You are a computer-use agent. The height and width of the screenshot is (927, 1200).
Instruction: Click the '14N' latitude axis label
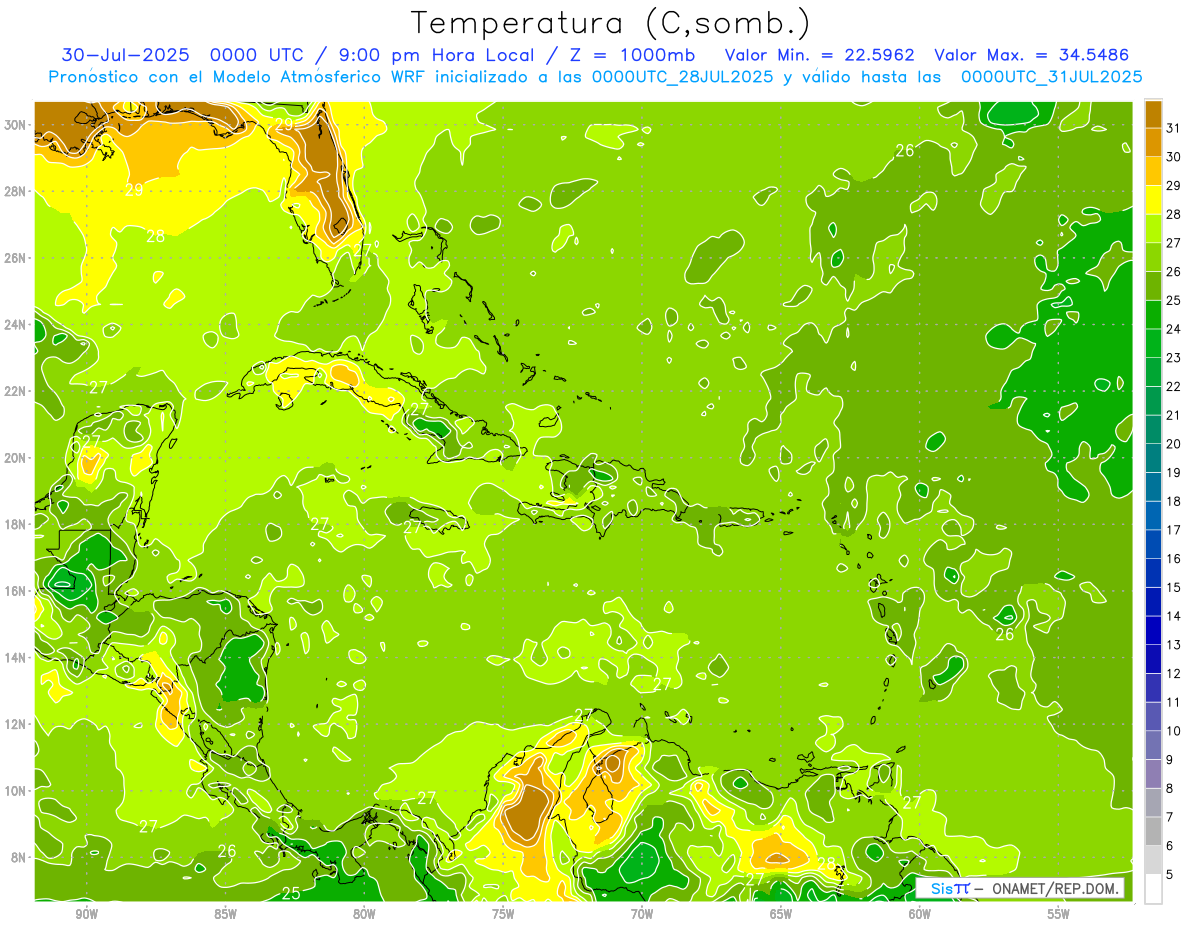(x=17, y=657)
